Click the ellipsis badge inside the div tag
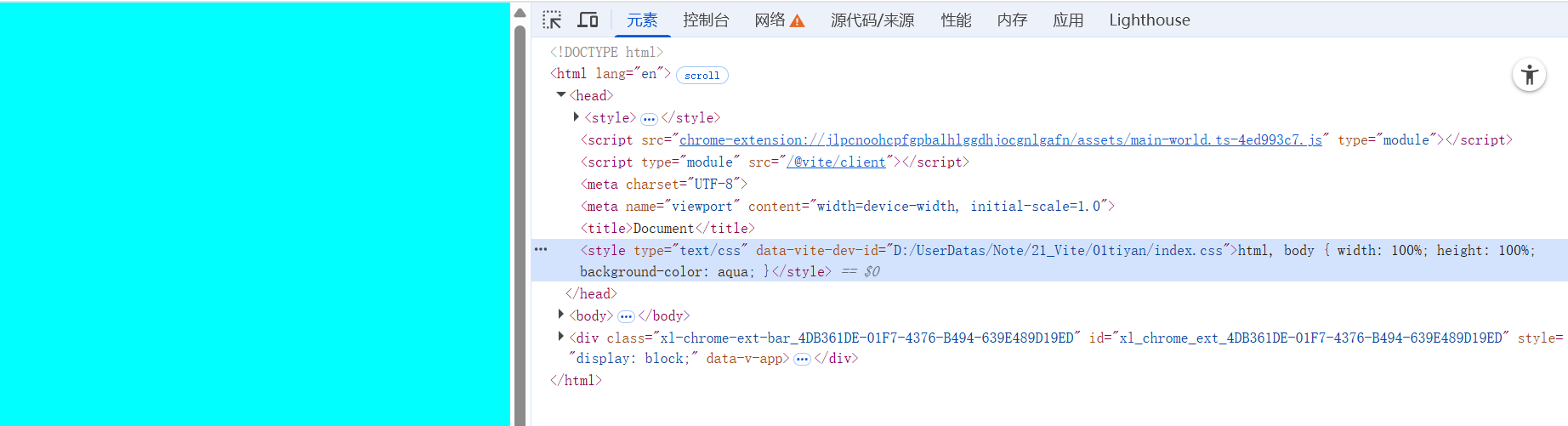Screen dimensions: 1568x426 click(x=802, y=359)
